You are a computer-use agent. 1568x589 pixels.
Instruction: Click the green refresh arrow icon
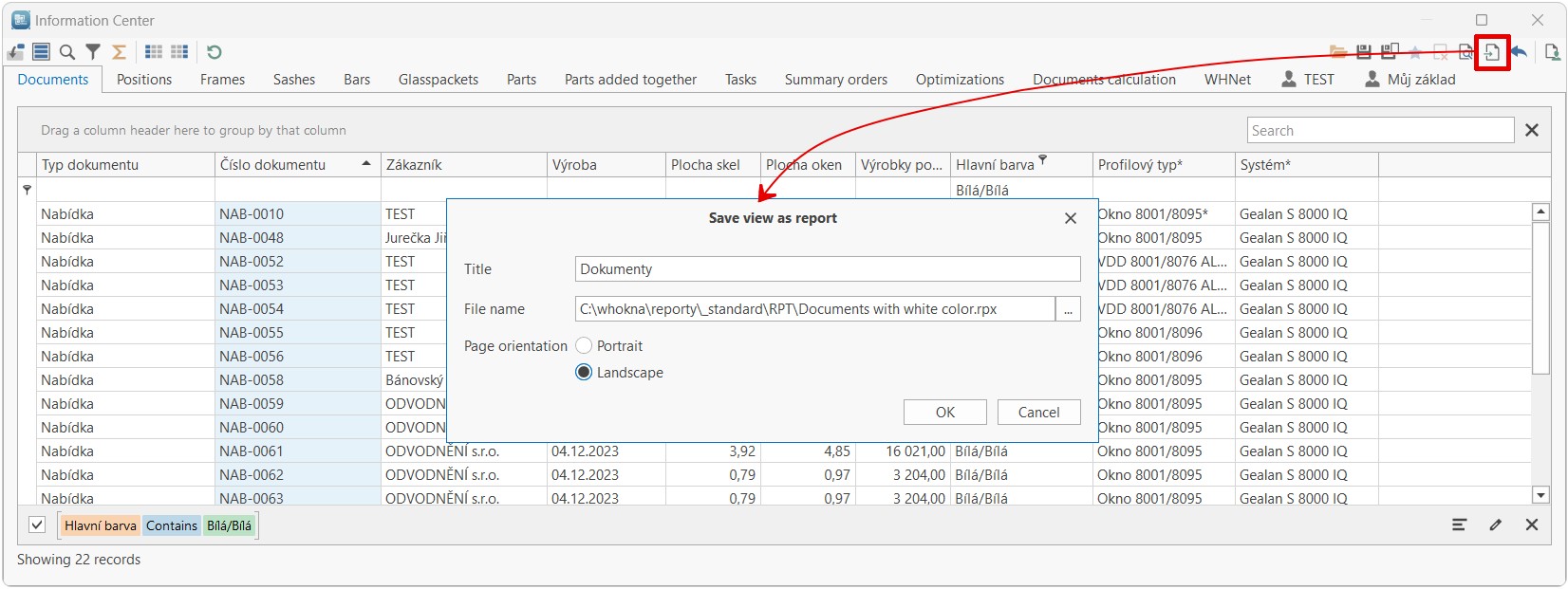point(214,52)
